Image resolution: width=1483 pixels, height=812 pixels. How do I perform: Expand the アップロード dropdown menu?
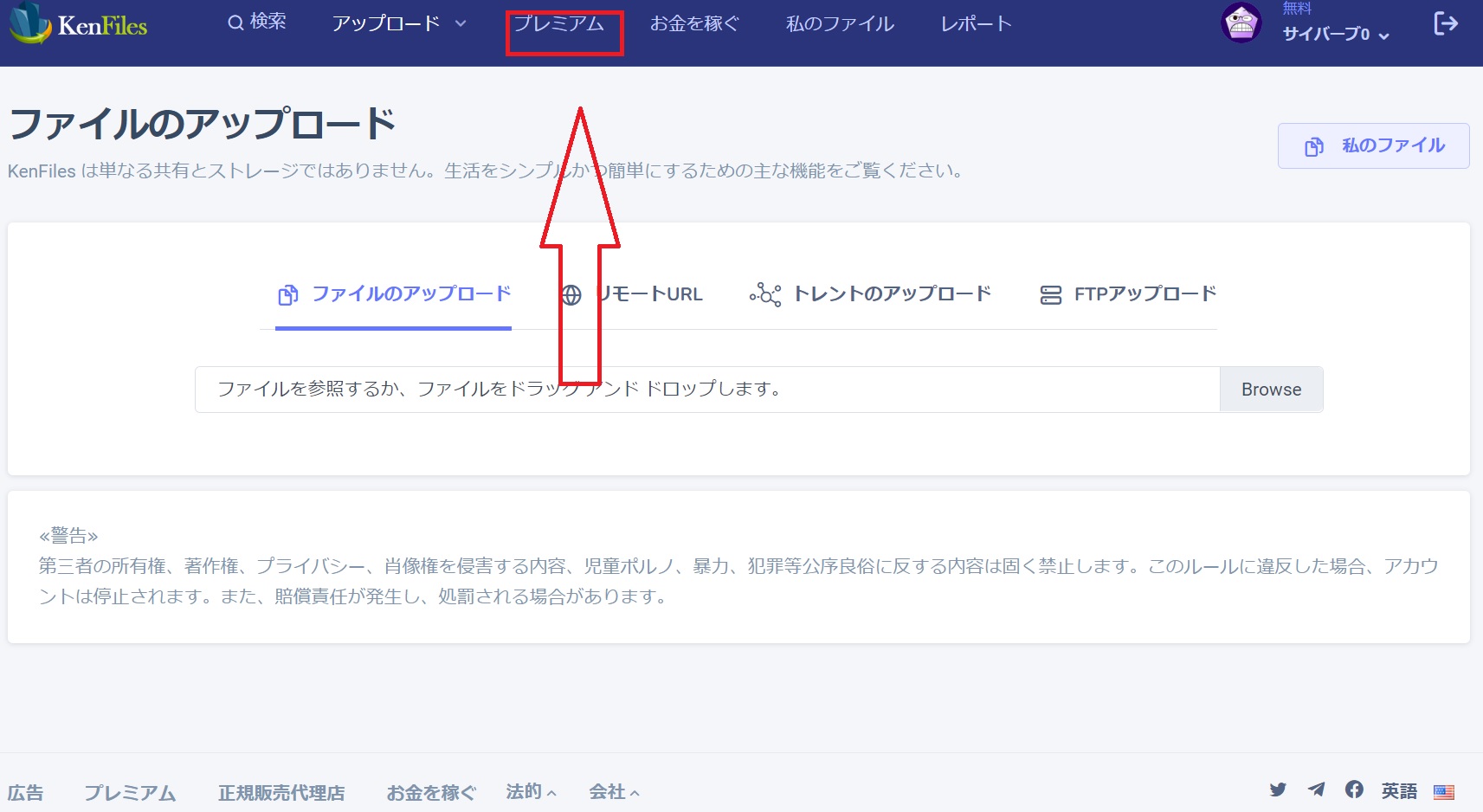(x=397, y=24)
